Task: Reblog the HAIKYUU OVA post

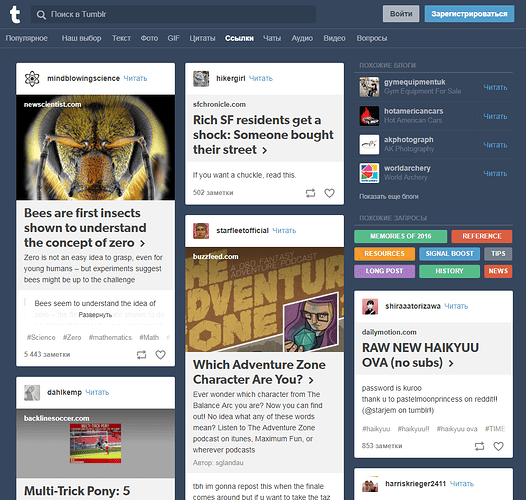Action: (480, 446)
